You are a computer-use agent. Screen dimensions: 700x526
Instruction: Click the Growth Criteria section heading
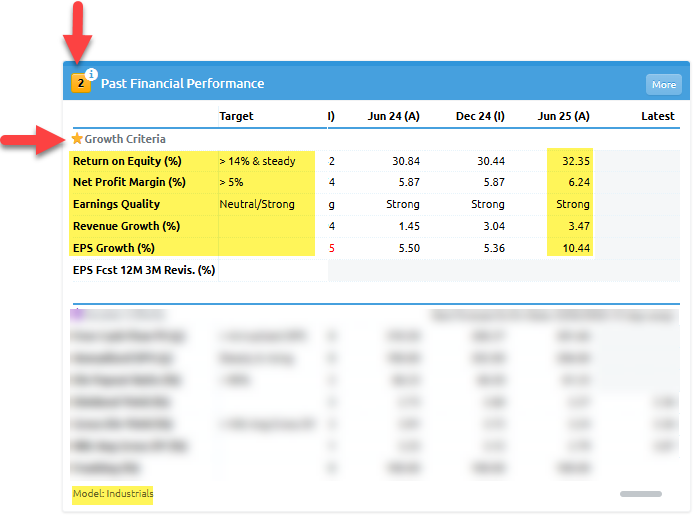click(125, 139)
